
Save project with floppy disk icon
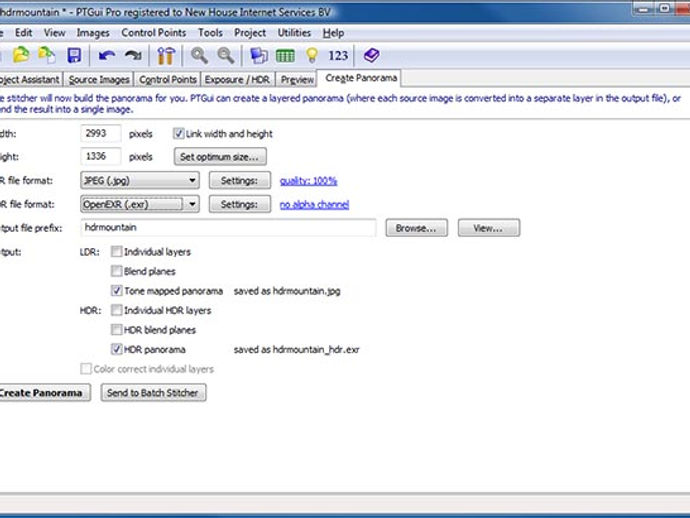pos(74,55)
